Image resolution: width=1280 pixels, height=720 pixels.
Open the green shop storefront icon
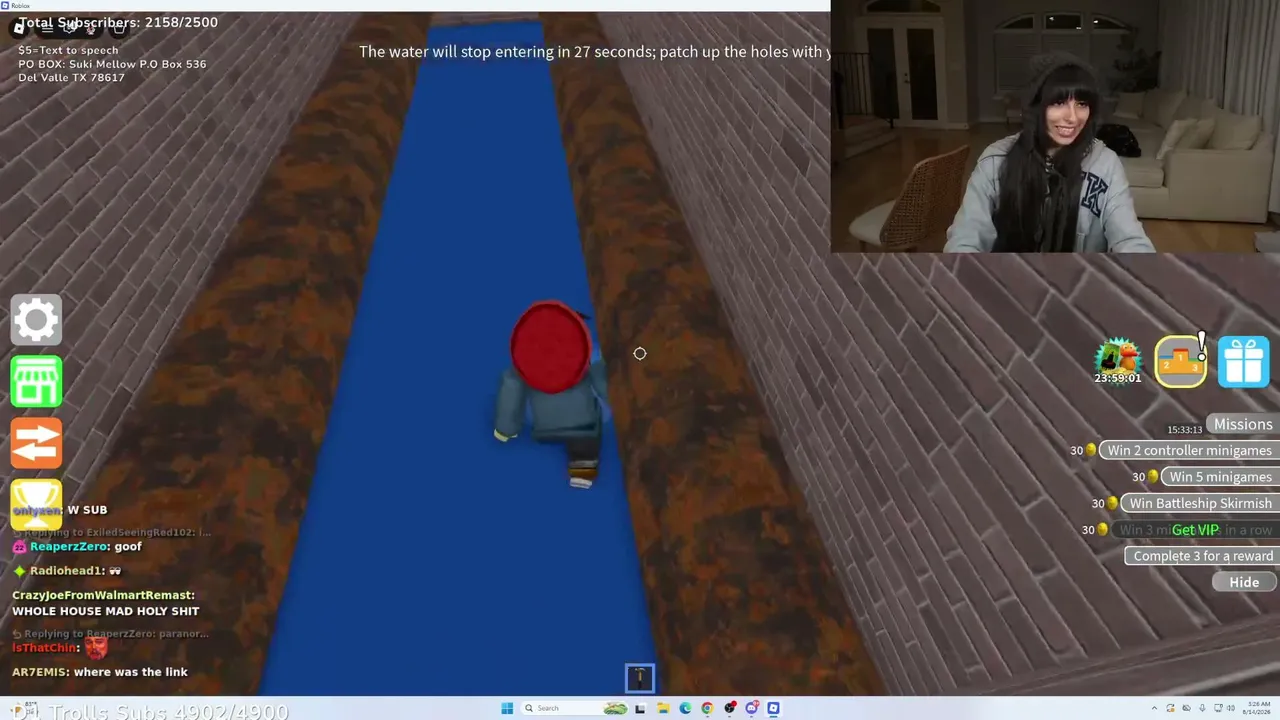click(x=36, y=381)
